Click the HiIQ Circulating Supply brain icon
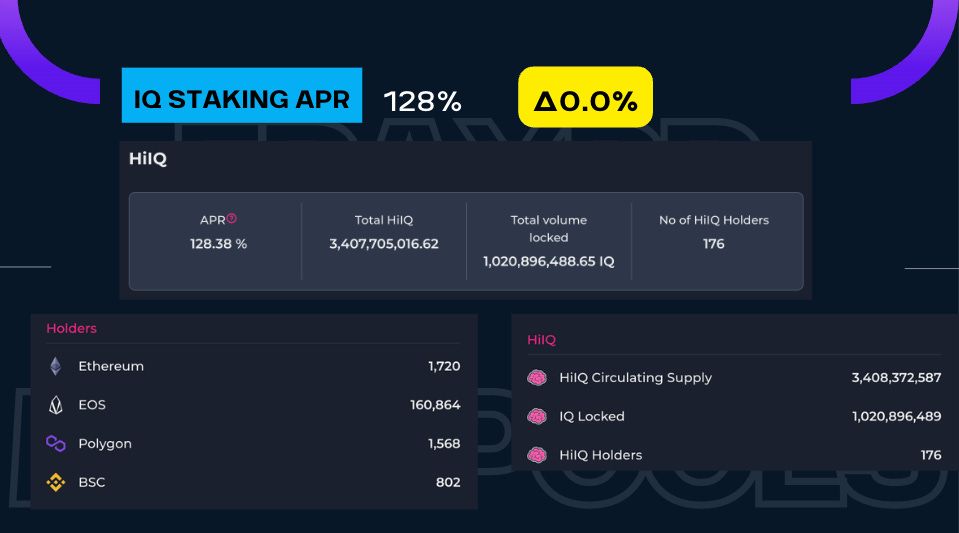The image size is (959, 533). pos(537,378)
